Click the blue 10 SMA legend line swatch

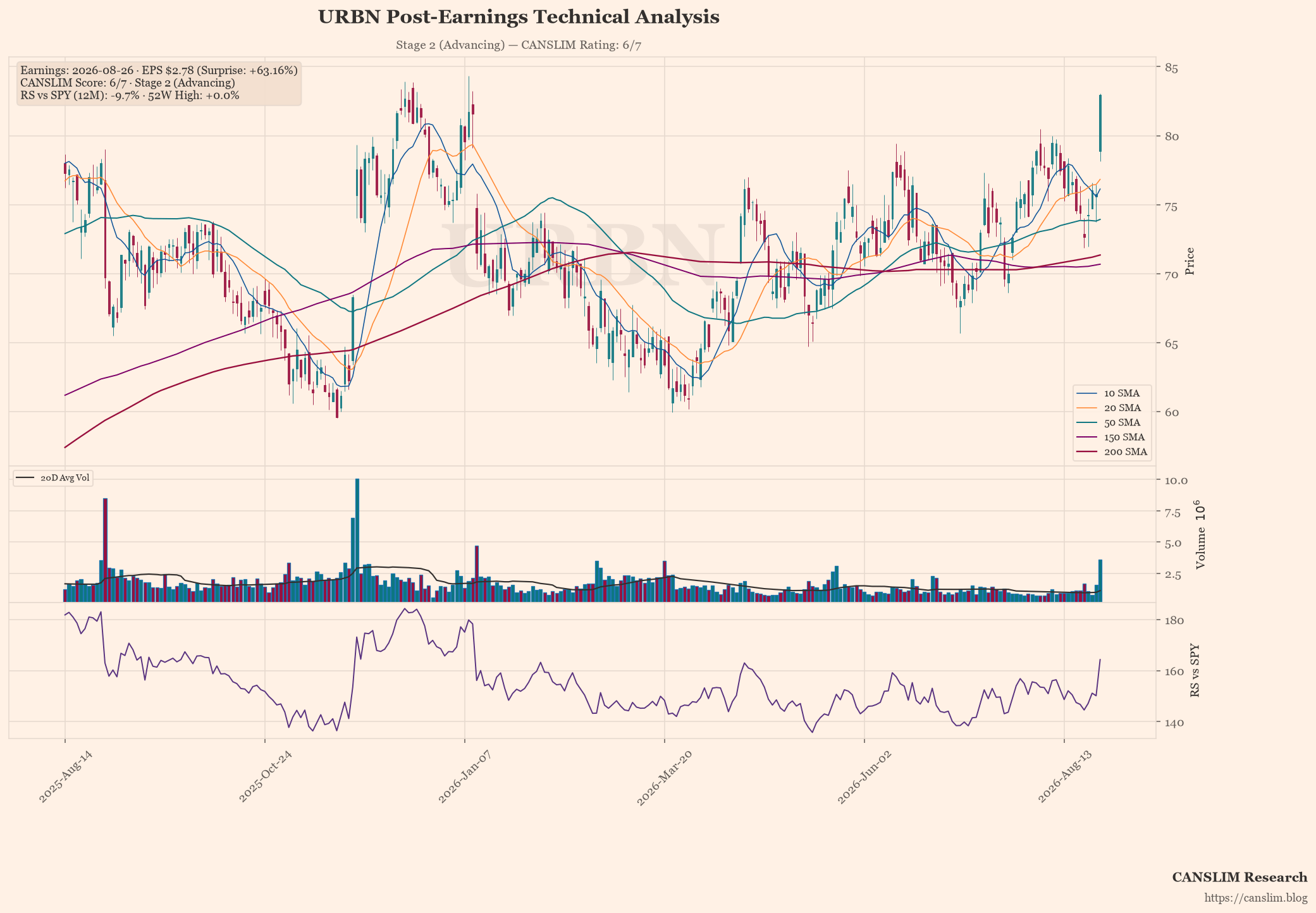click(1086, 393)
